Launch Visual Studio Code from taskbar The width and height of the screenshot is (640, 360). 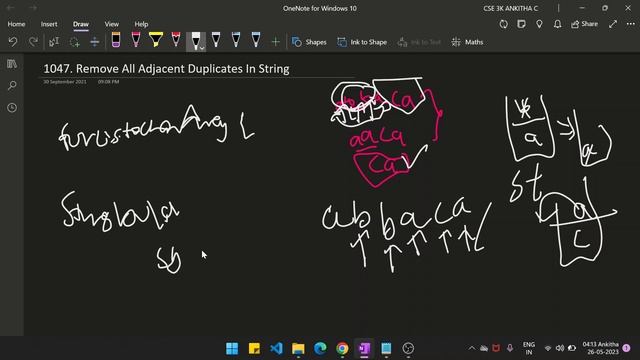pyautogui.click(x=276, y=349)
